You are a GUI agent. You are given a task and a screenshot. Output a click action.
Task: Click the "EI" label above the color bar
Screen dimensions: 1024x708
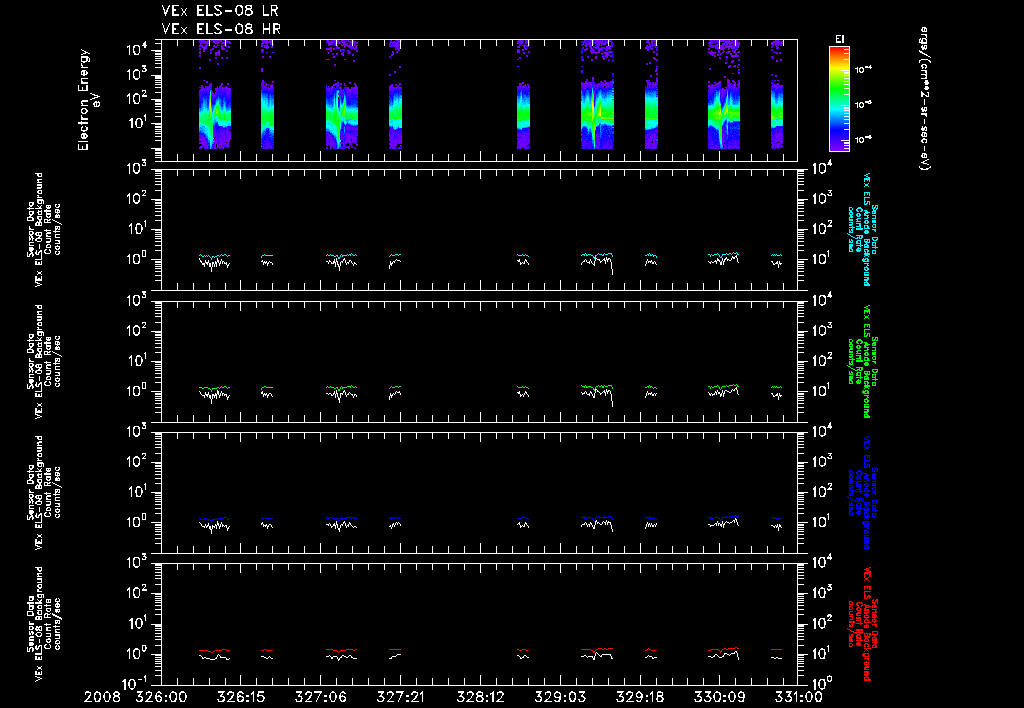click(839, 39)
